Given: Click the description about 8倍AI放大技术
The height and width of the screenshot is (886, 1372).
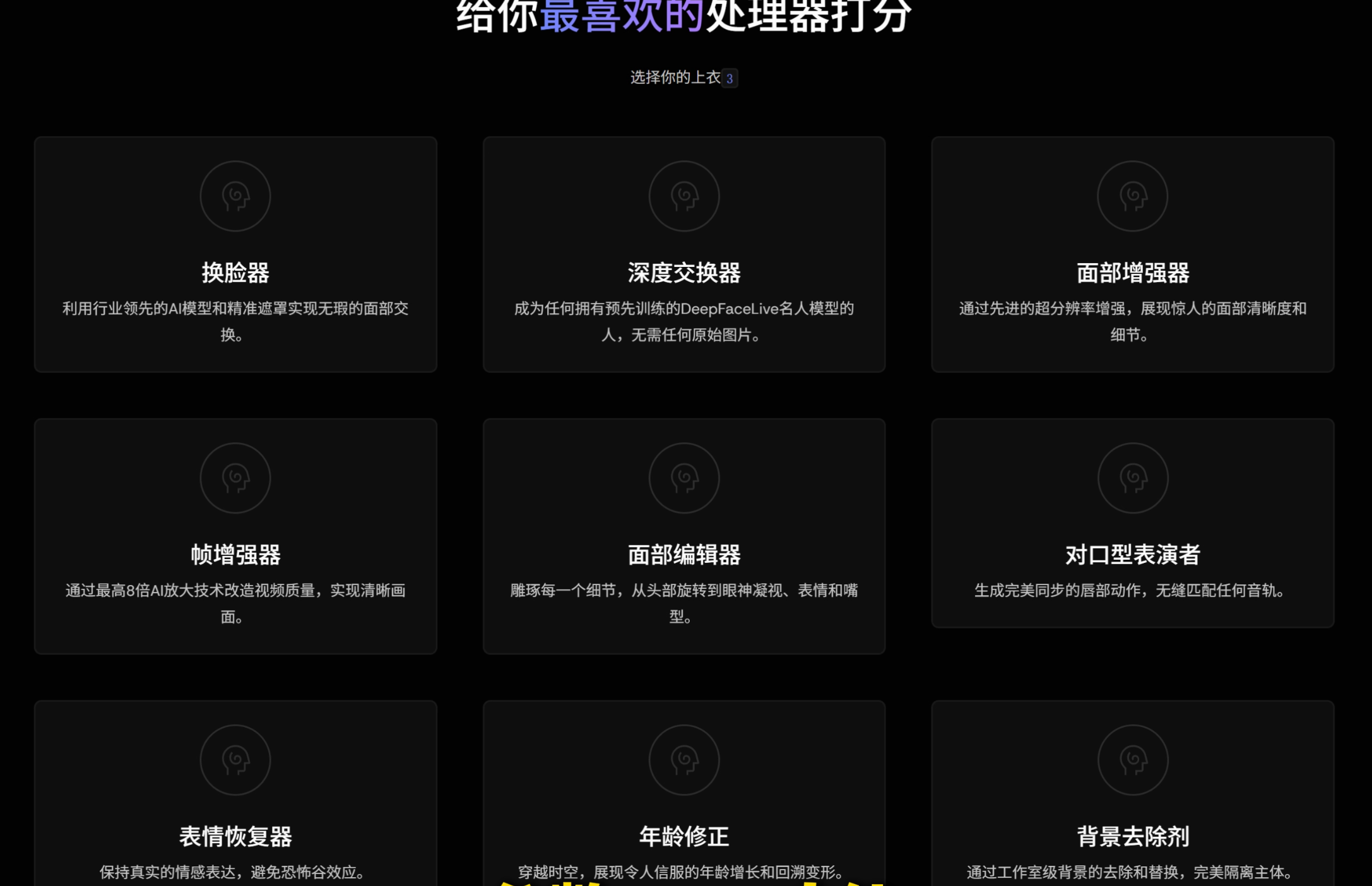Looking at the screenshot, I should coord(235,603).
